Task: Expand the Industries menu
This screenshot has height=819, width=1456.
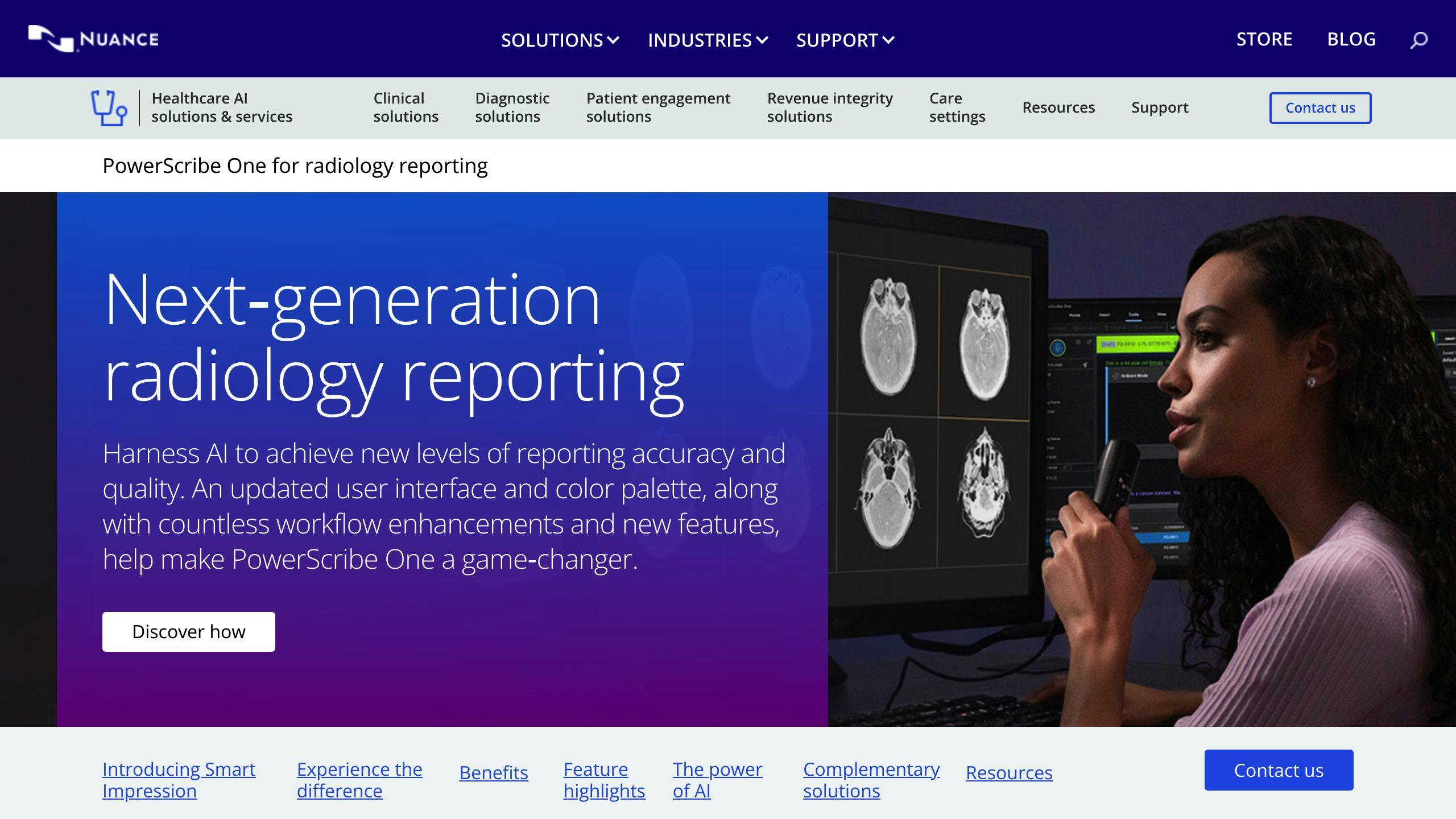Action: click(708, 40)
